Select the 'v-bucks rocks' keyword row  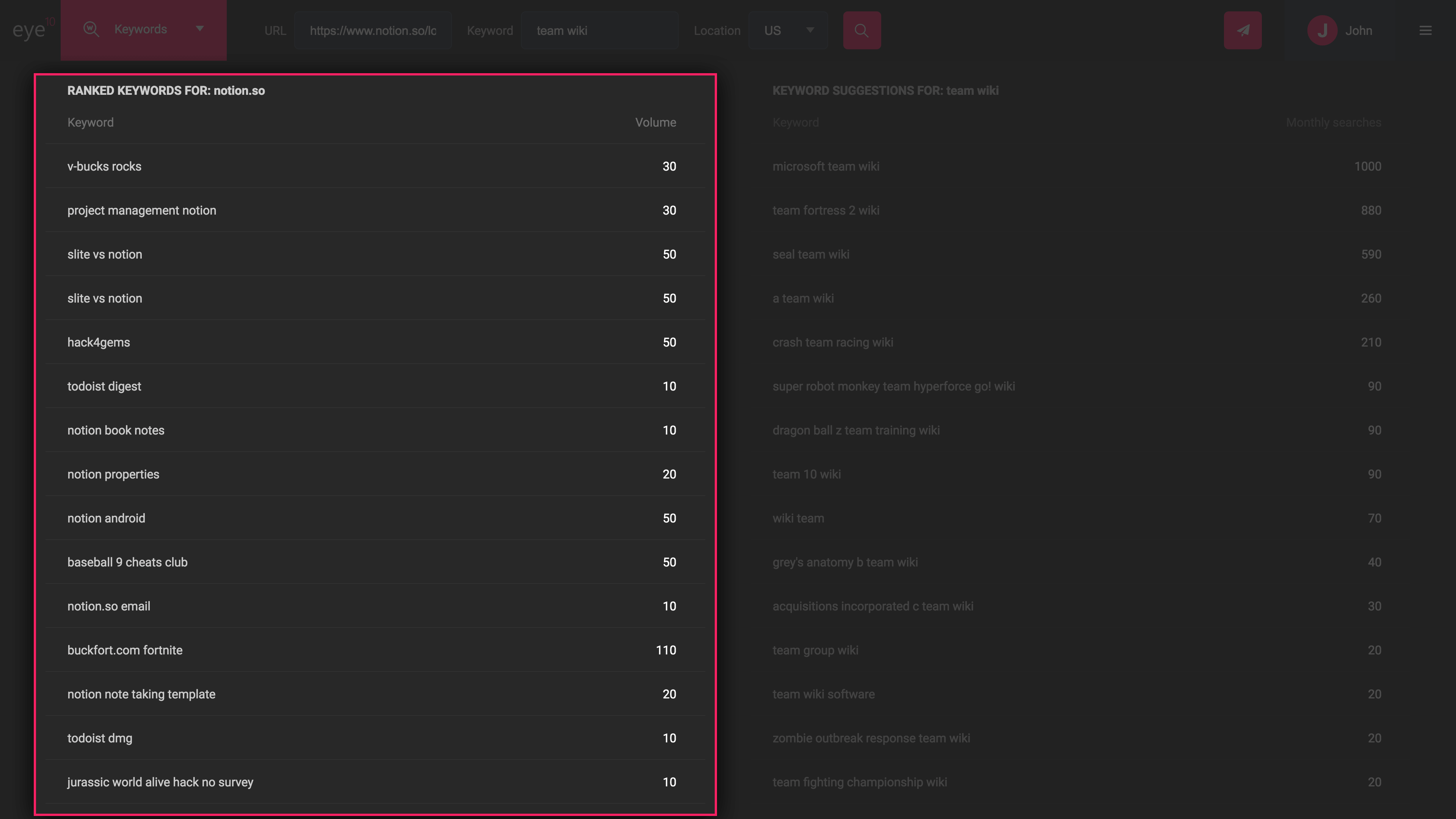[375, 166]
